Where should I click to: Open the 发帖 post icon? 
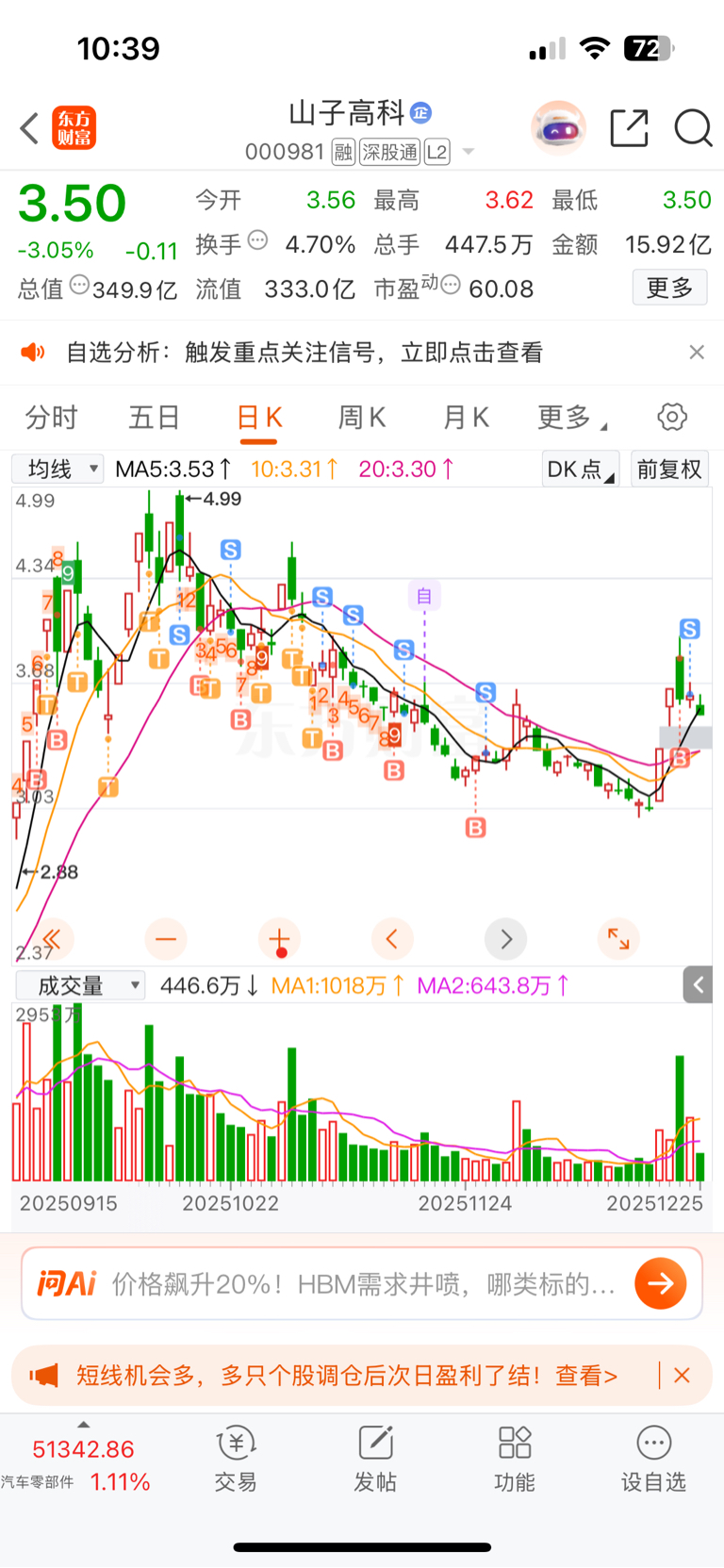[x=375, y=1458]
